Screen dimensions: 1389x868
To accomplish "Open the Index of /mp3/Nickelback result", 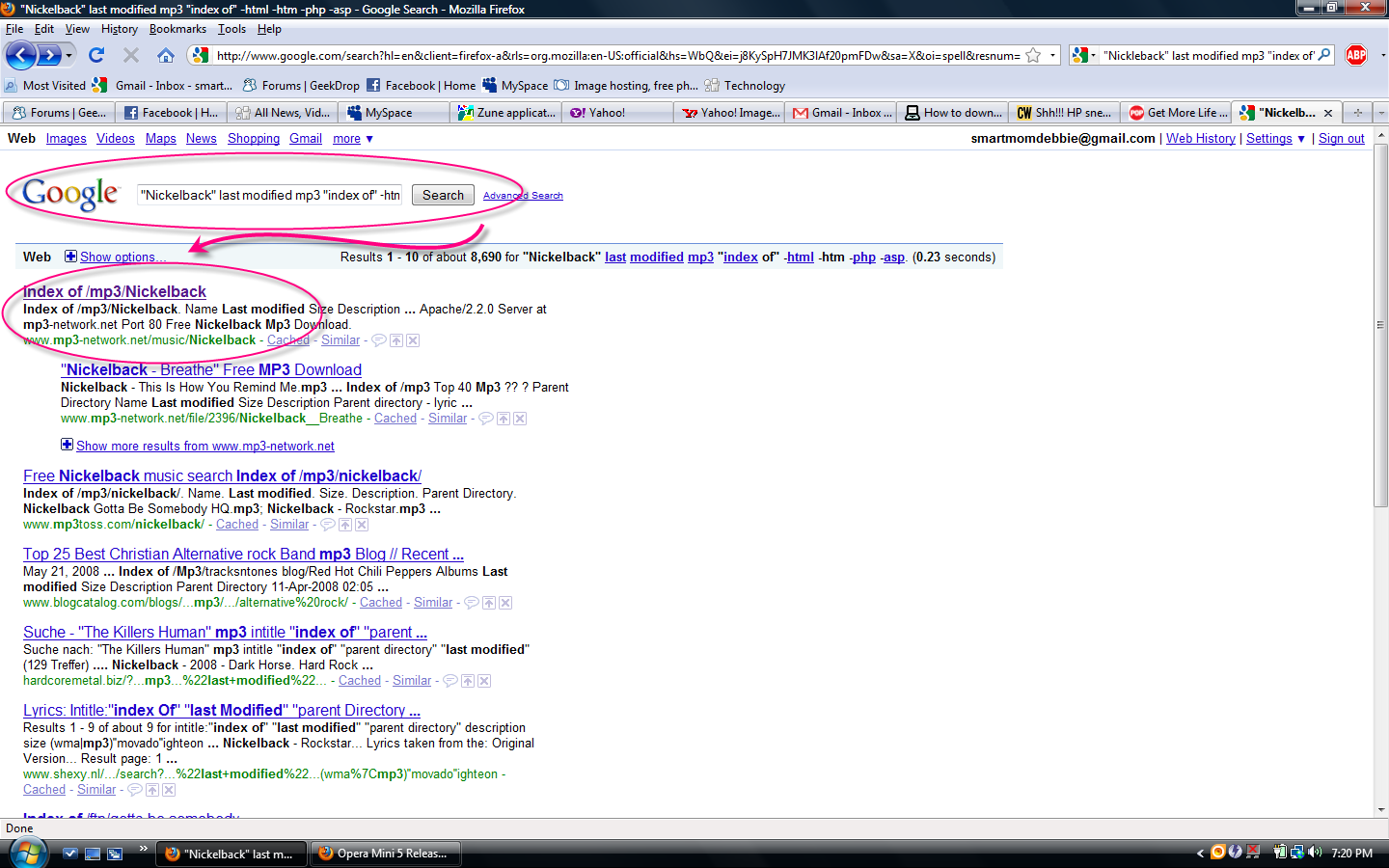I will (x=115, y=291).
